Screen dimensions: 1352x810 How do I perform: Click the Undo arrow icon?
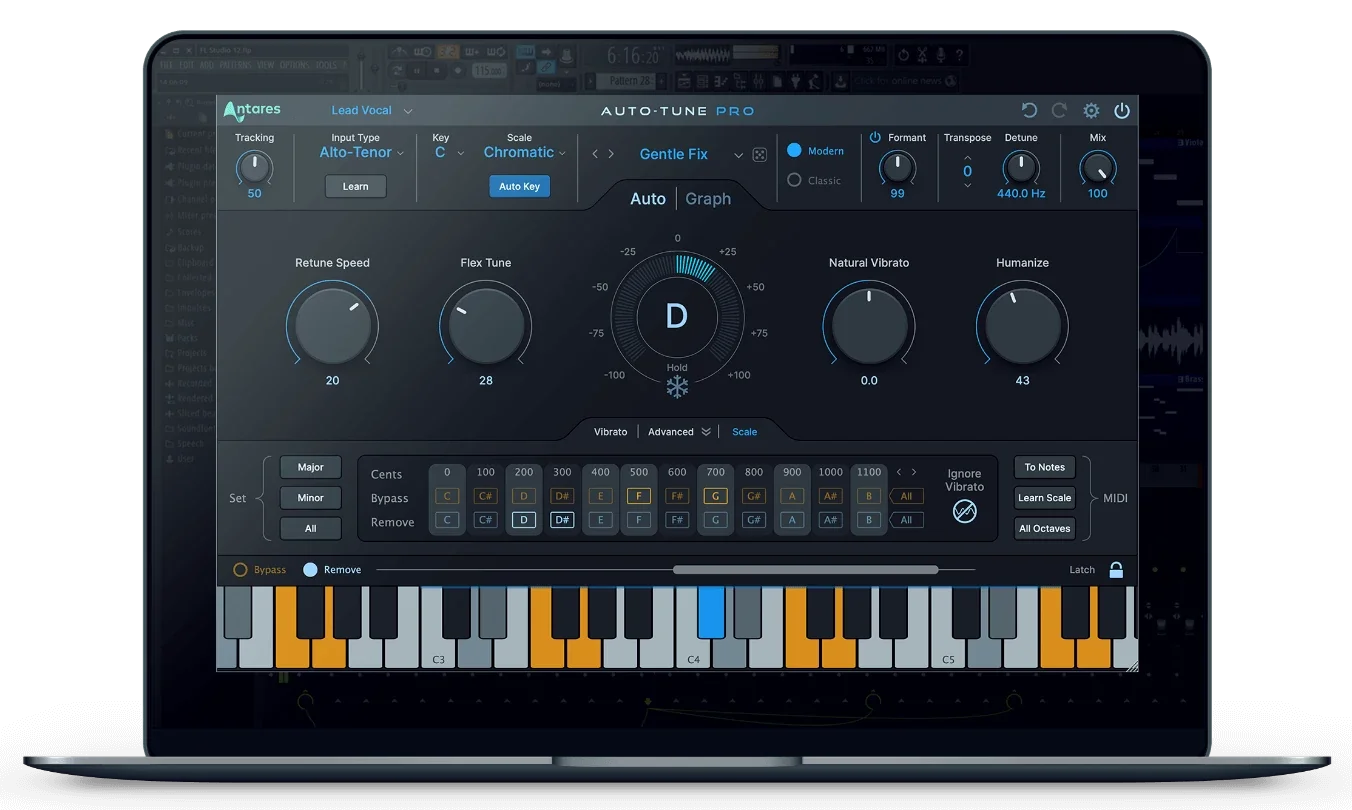click(x=1029, y=111)
